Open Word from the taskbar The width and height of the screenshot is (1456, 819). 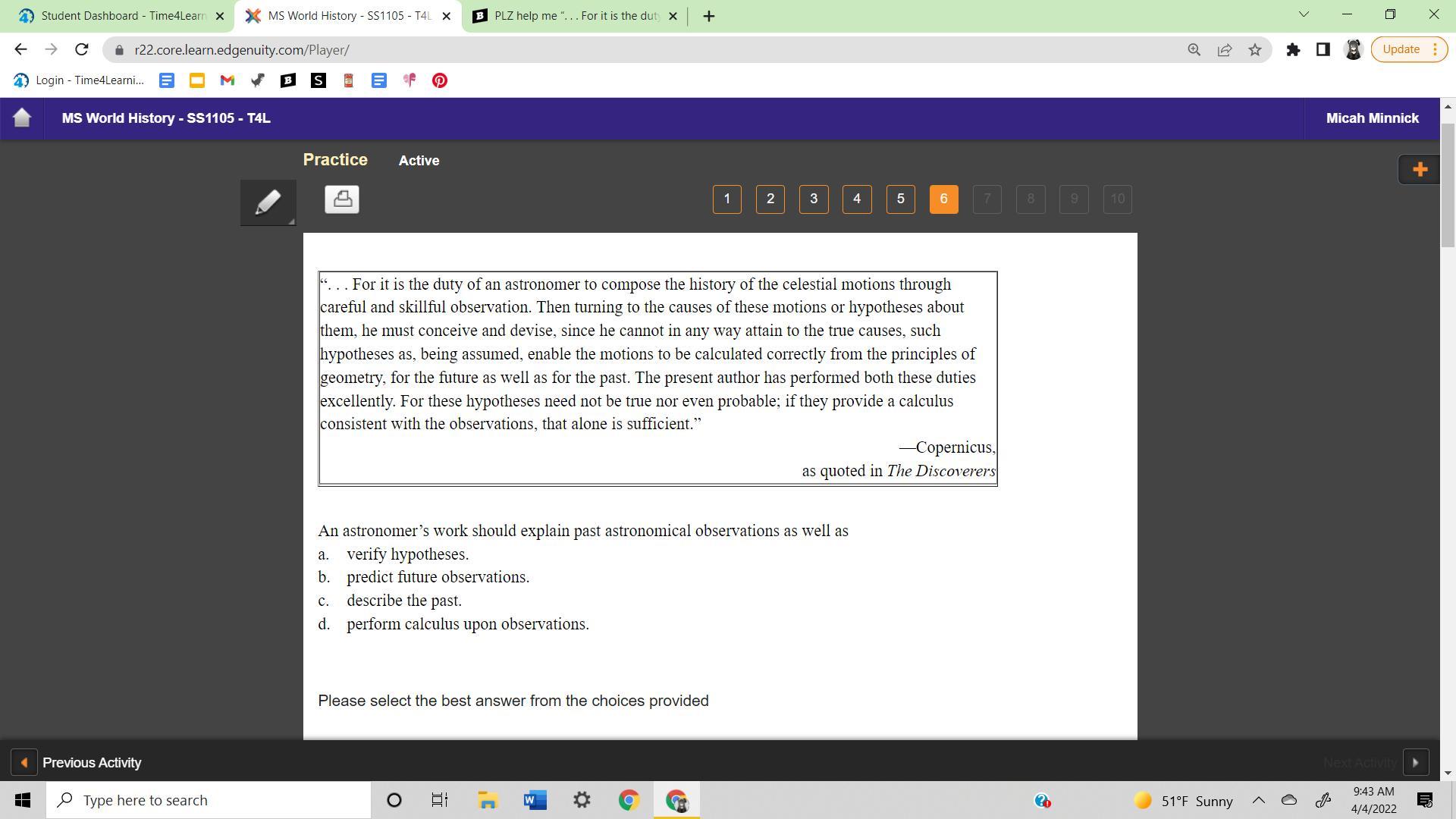click(x=535, y=801)
